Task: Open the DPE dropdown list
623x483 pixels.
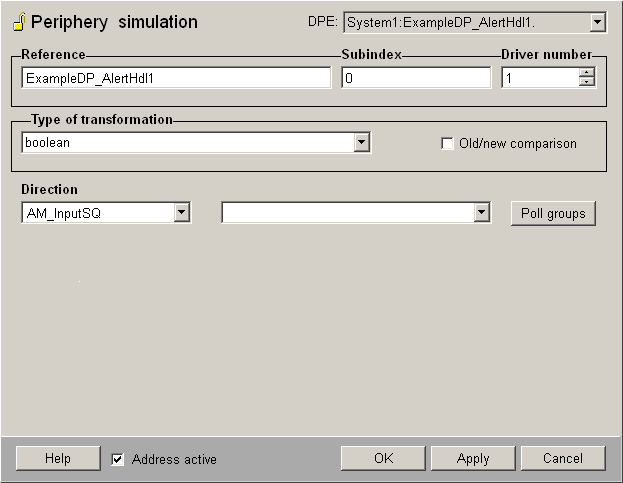Action: point(597,22)
